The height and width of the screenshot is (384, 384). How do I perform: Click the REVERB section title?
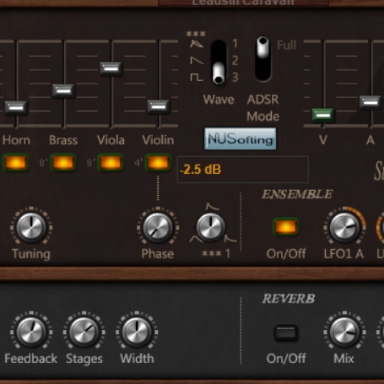click(288, 299)
